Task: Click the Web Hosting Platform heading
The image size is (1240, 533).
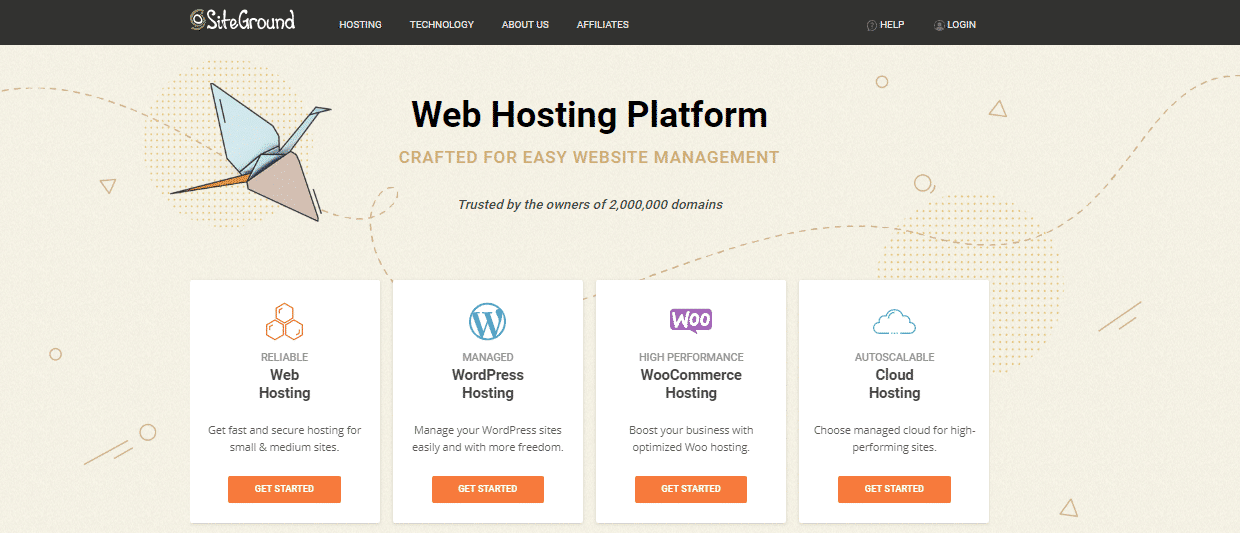Action: pyautogui.click(x=589, y=114)
